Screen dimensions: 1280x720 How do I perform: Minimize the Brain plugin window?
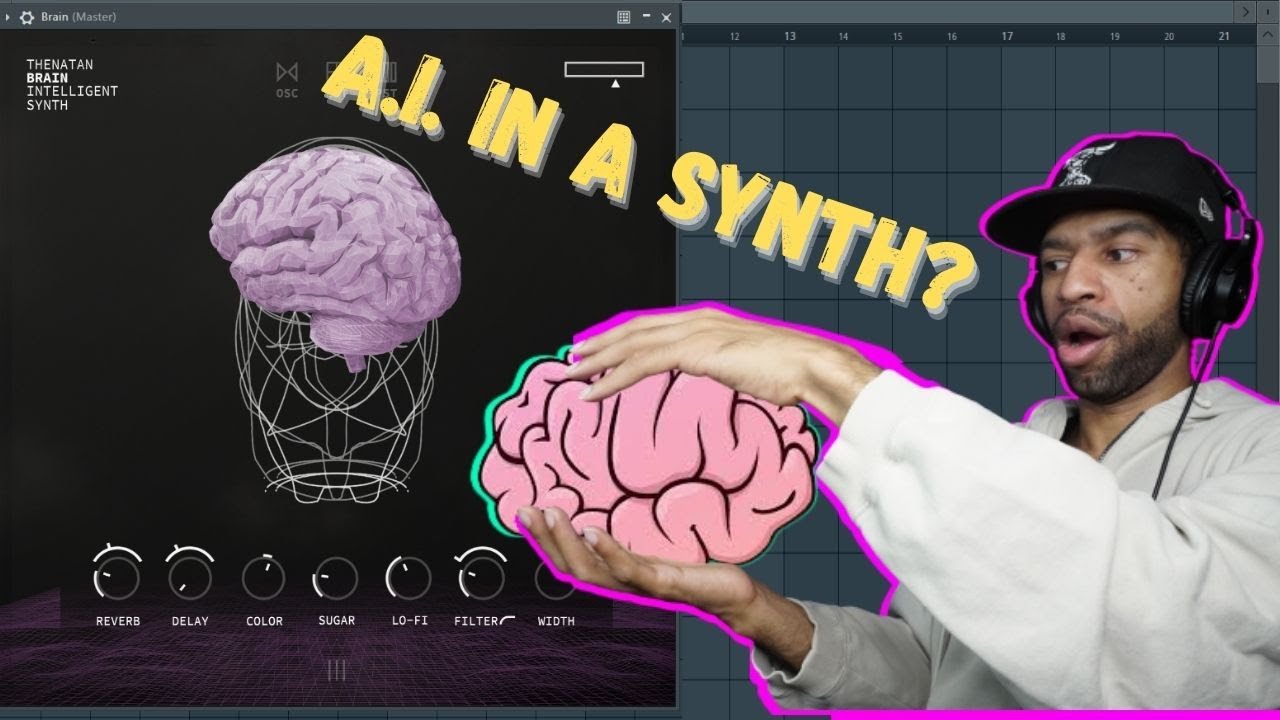tap(646, 17)
